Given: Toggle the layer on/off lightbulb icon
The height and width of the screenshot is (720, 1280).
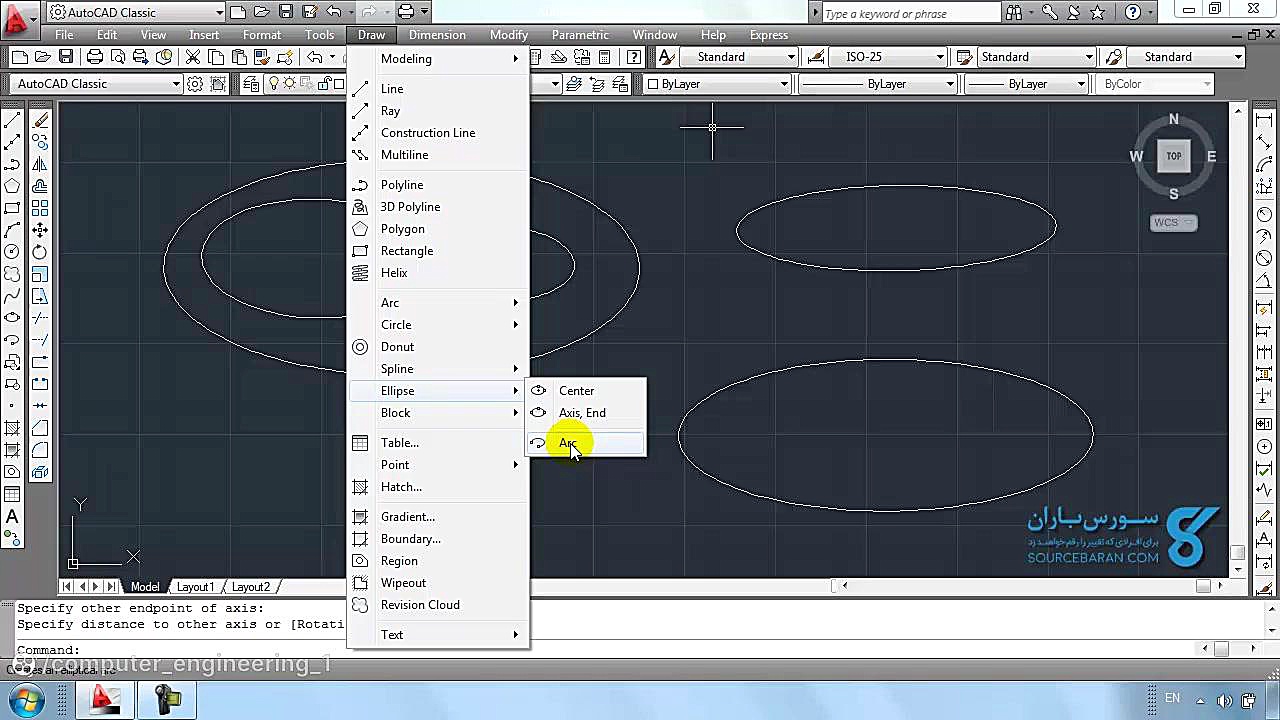Looking at the screenshot, I should pos(273,84).
